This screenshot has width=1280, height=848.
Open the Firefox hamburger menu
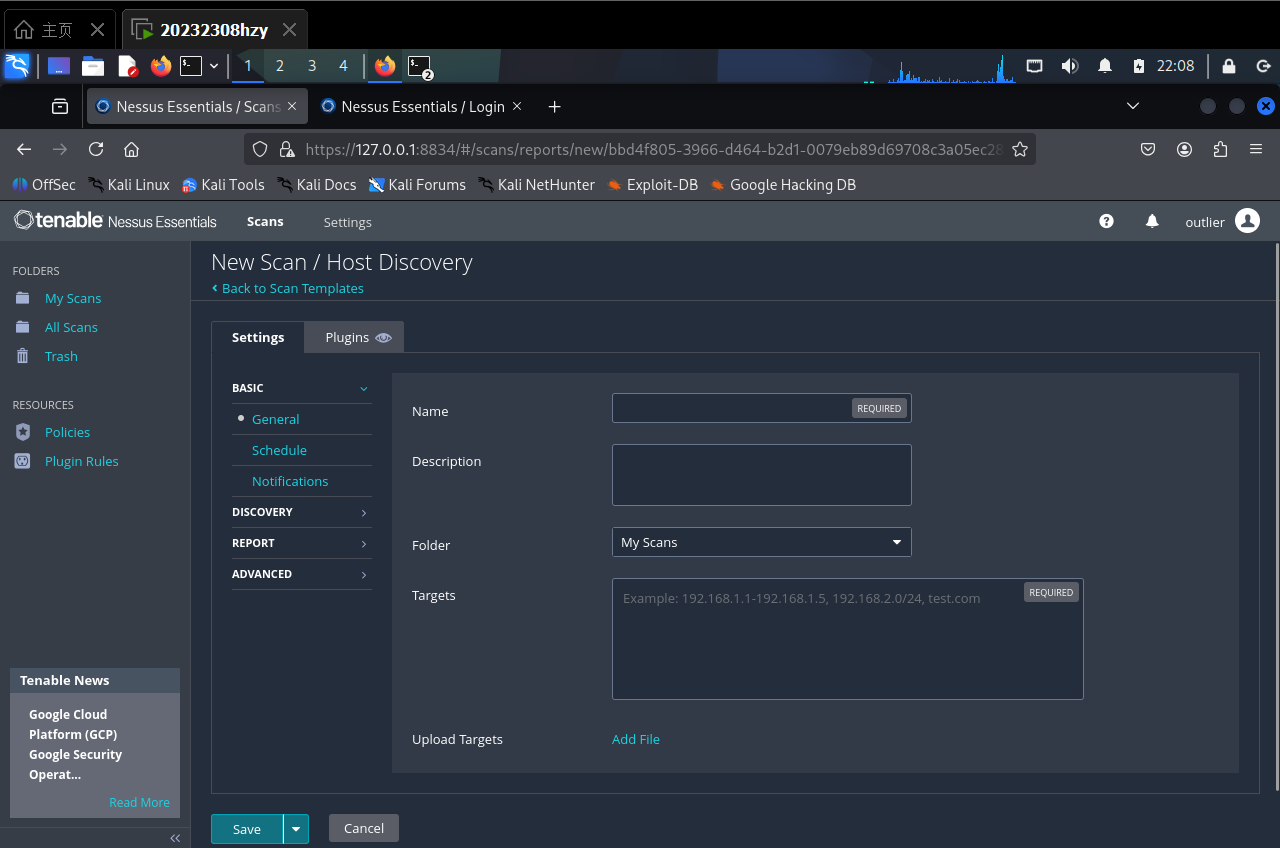pos(1256,149)
